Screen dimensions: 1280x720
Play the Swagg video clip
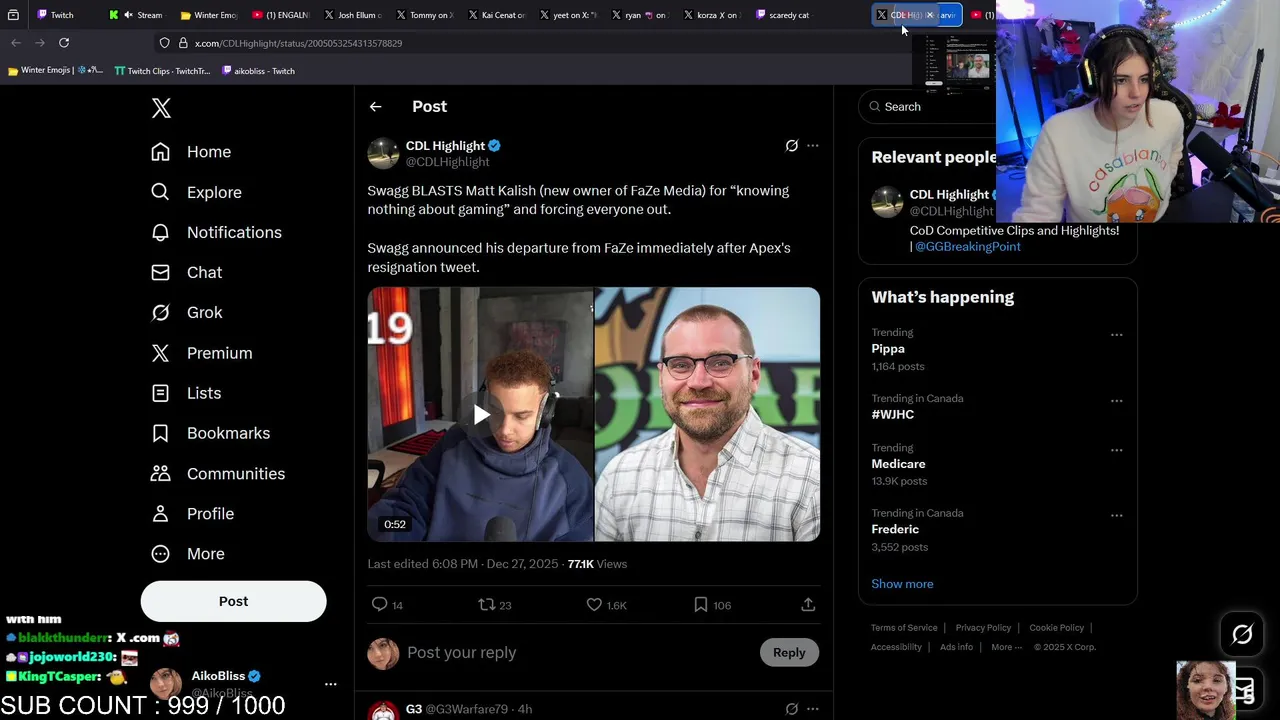[x=481, y=414]
